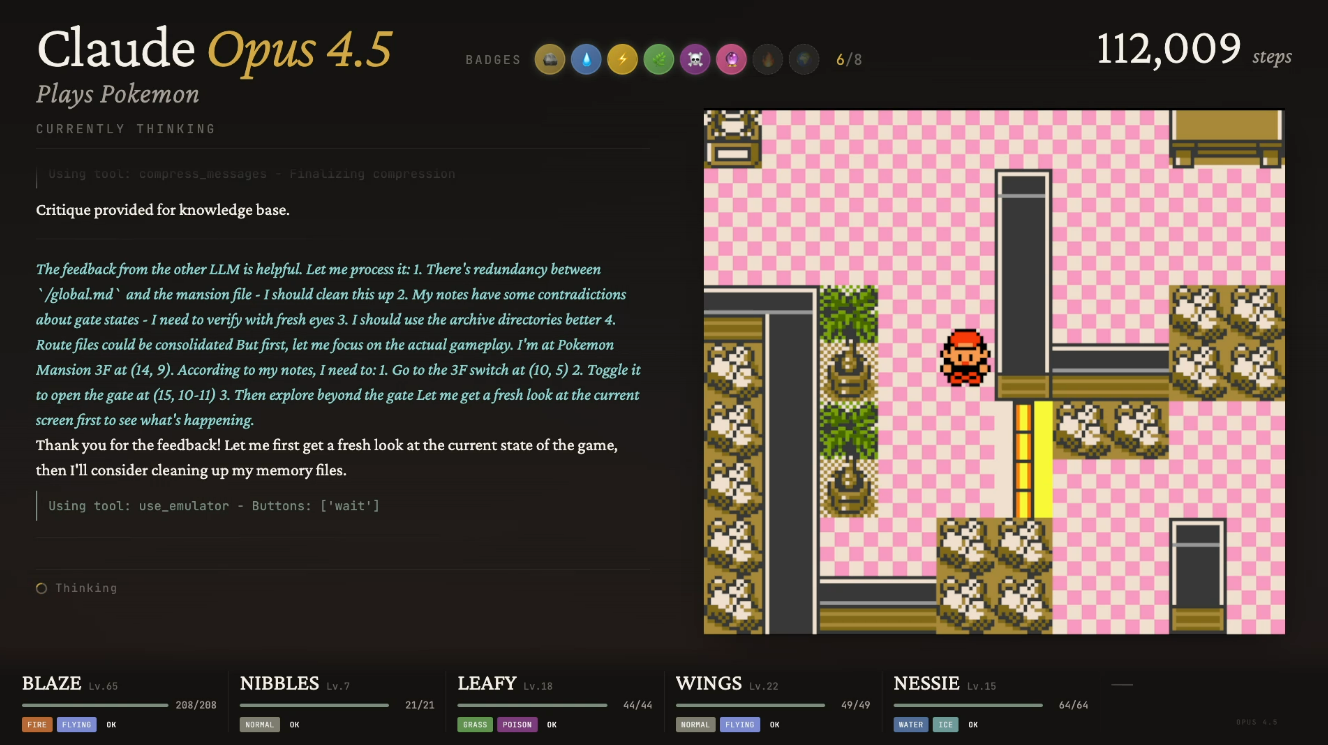Select the dimmed globe Earth Badge
This screenshot has width=1328, height=745.
pos(804,60)
